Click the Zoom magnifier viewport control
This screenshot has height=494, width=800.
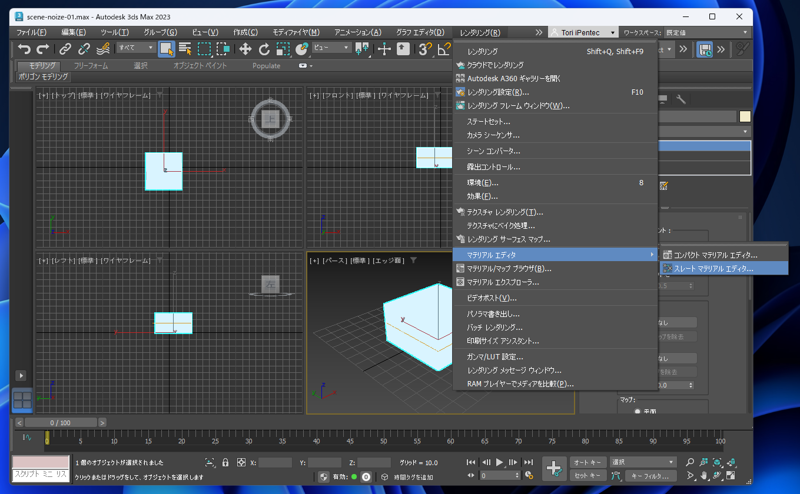[690, 462]
